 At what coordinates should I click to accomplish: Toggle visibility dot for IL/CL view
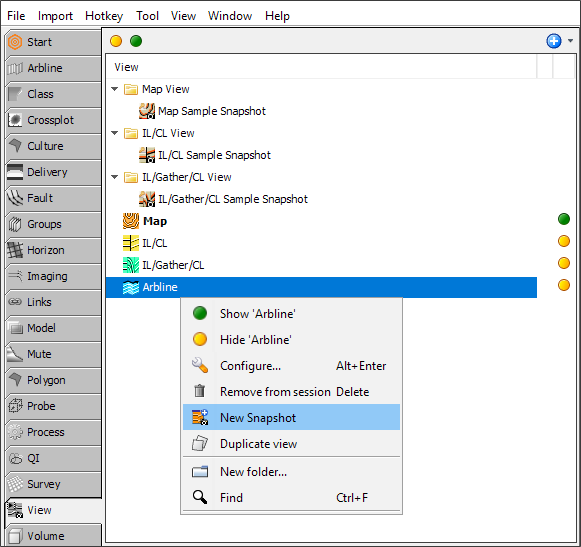tap(564, 241)
